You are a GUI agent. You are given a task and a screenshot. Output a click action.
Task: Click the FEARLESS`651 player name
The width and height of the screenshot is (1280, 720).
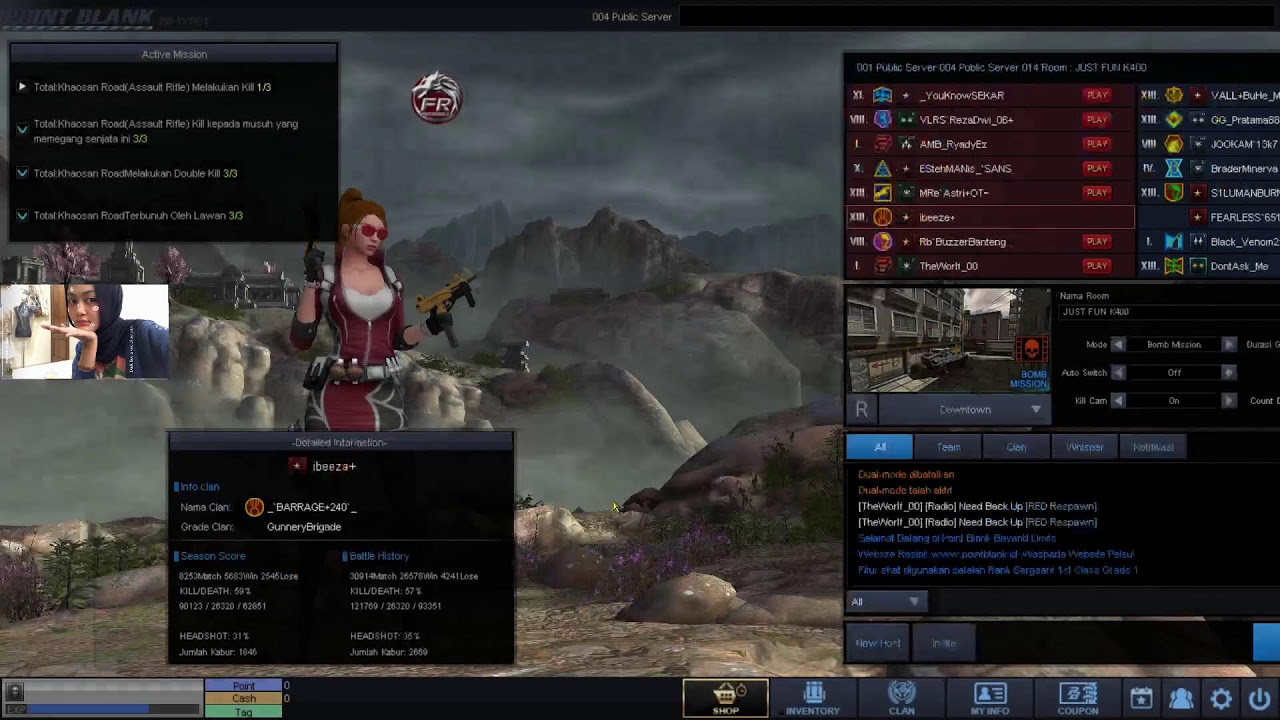click(1245, 217)
